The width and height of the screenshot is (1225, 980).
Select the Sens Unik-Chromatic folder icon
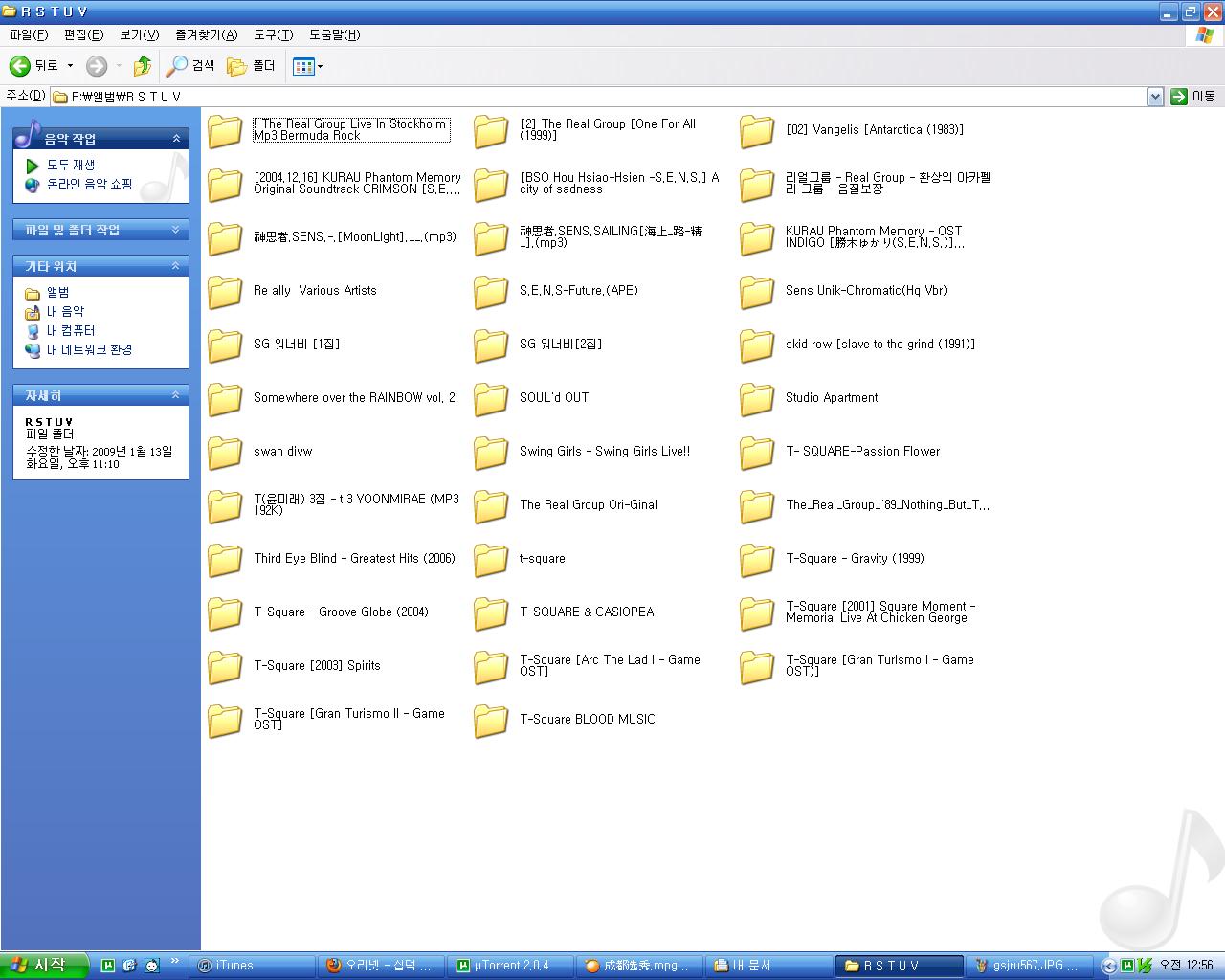click(757, 292)
